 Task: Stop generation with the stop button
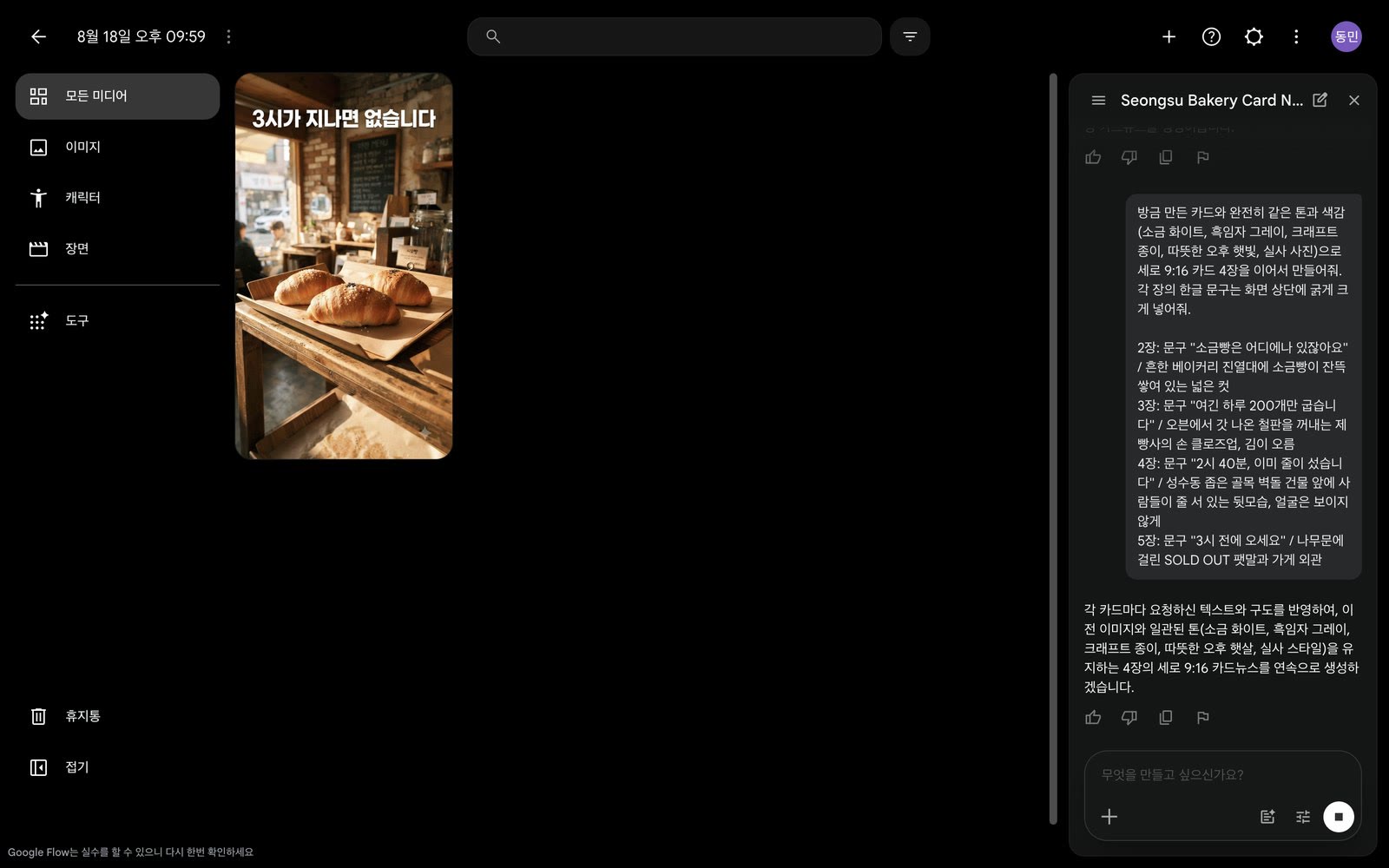click(1338, 817)
